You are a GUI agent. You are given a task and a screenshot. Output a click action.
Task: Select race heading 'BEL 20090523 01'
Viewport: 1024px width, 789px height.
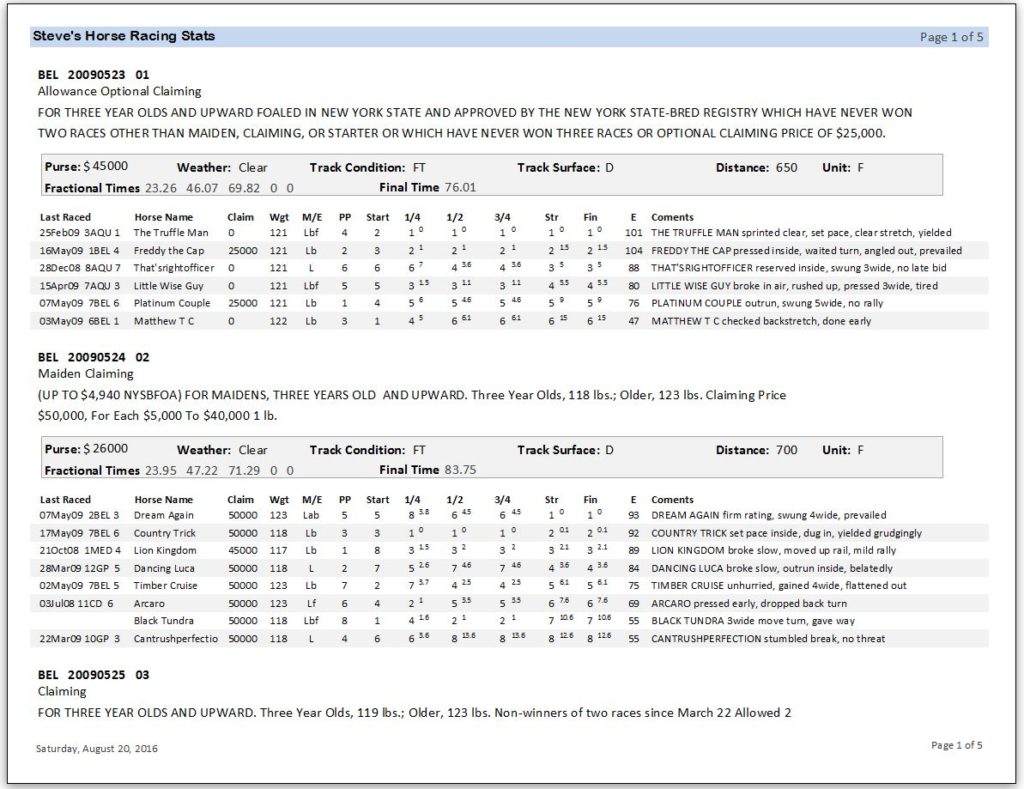tap(93, 74)
